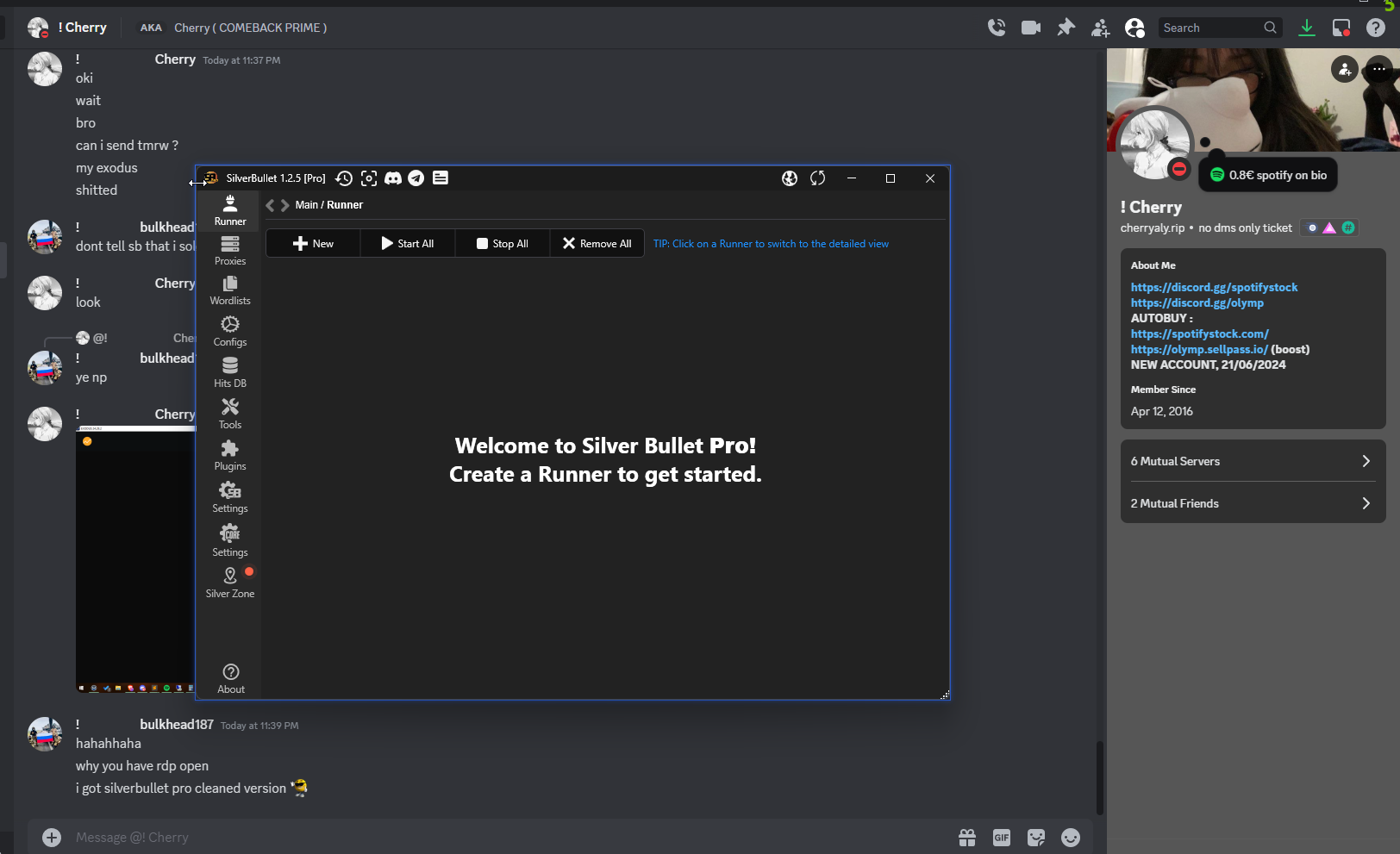Add friends to DM icon
The width and height of the screenshot is (1400, 854).
pos(1101,28)
